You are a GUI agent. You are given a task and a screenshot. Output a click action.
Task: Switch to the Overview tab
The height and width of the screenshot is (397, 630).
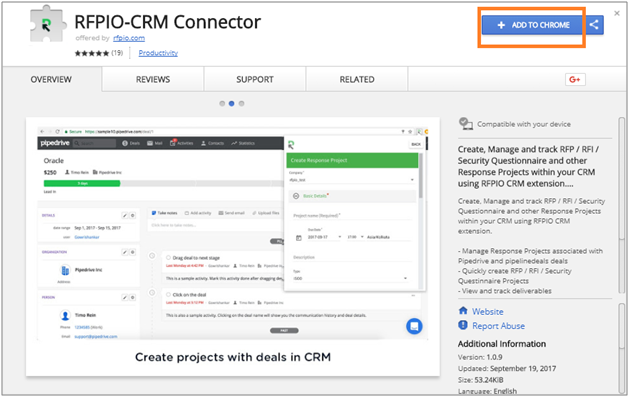click(51, 80)
